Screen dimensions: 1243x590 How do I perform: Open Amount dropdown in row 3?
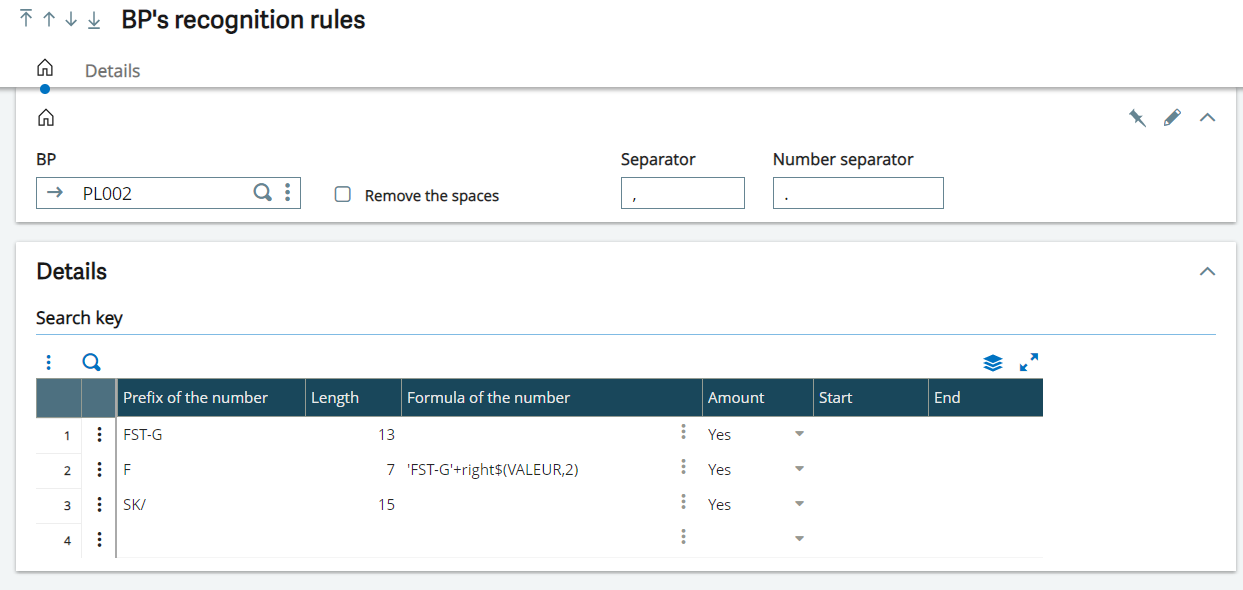coord(799,504)
